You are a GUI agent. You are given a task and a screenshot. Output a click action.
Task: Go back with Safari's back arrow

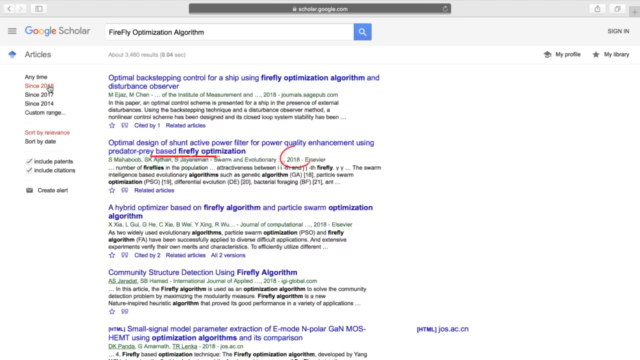pos(9,9)
